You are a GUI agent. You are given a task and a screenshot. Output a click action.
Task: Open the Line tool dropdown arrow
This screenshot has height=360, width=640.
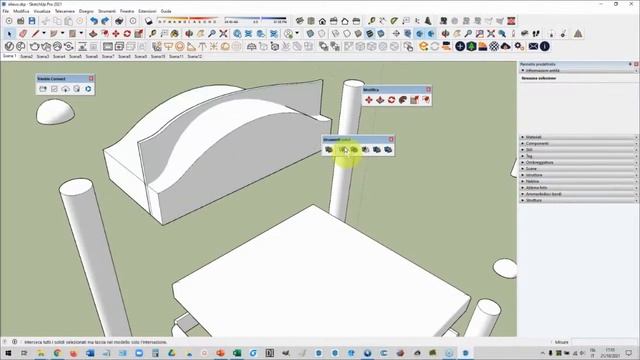(44, 33)
